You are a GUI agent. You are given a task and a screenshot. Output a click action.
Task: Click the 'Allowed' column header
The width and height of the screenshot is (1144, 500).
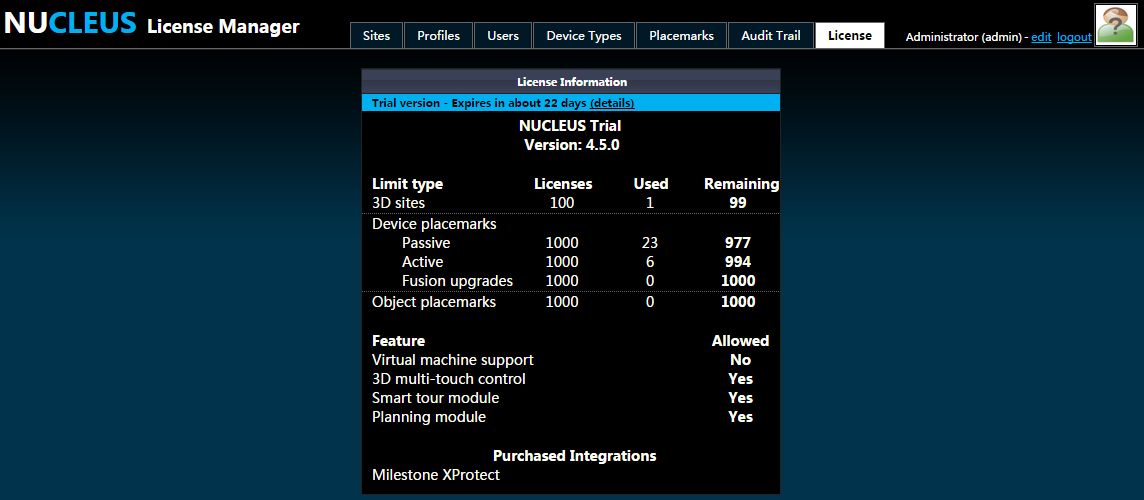pyautogui.click(x=741, y=341)
